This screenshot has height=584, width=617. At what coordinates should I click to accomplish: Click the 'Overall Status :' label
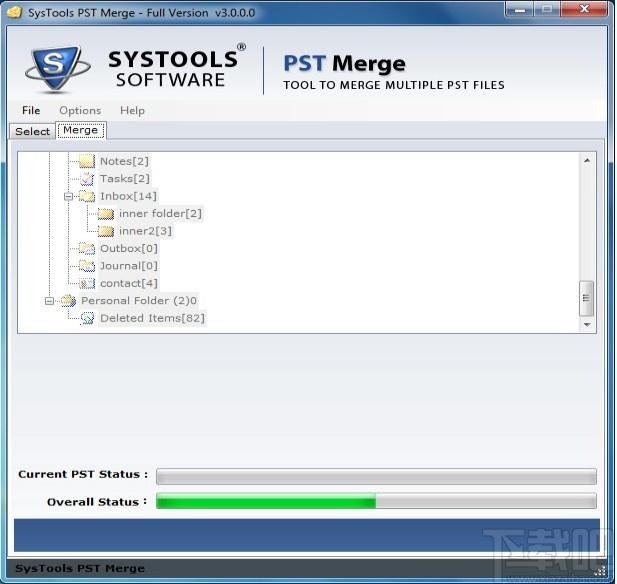[97, 502]
